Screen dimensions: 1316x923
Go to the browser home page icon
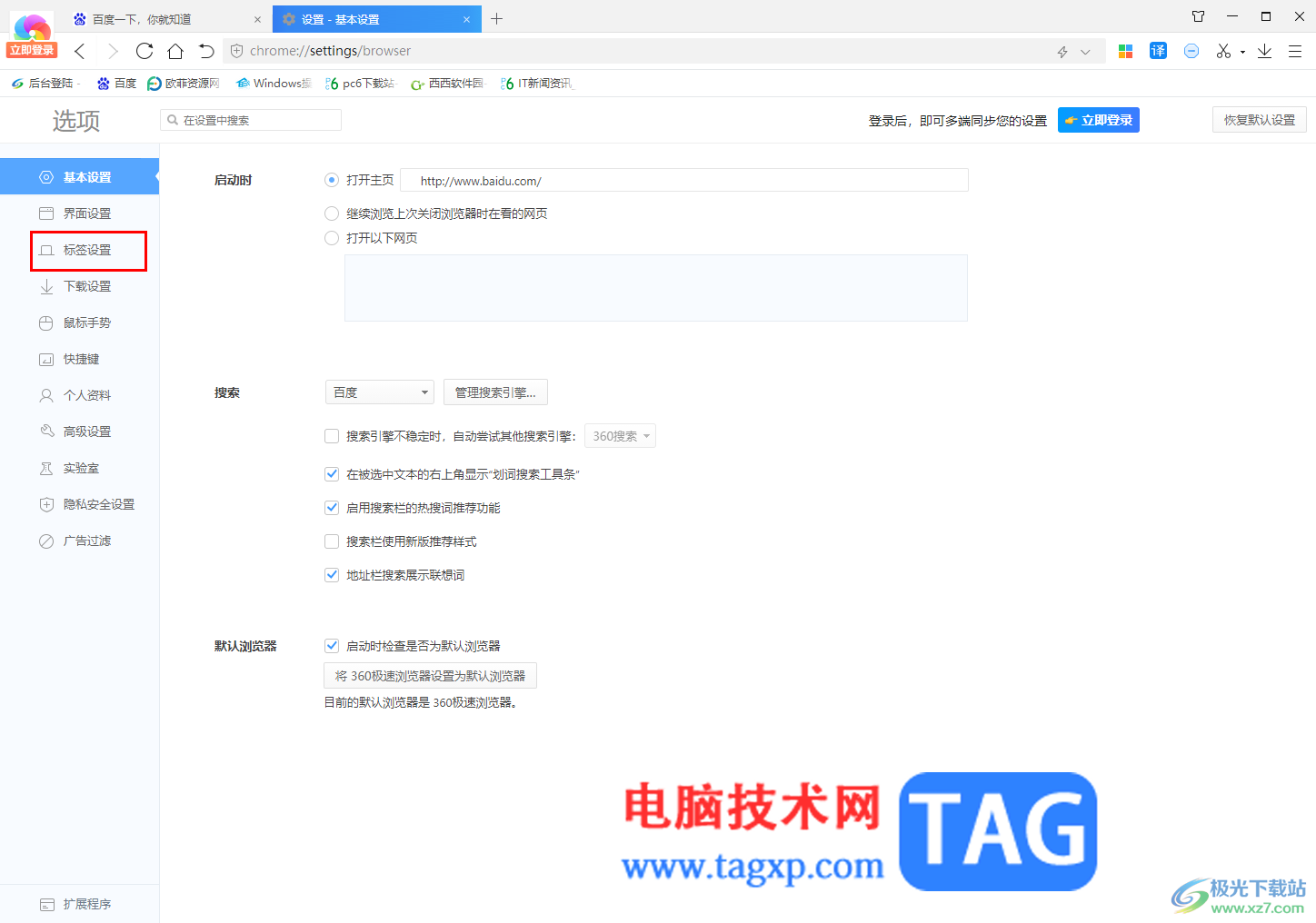coord(175,51)
